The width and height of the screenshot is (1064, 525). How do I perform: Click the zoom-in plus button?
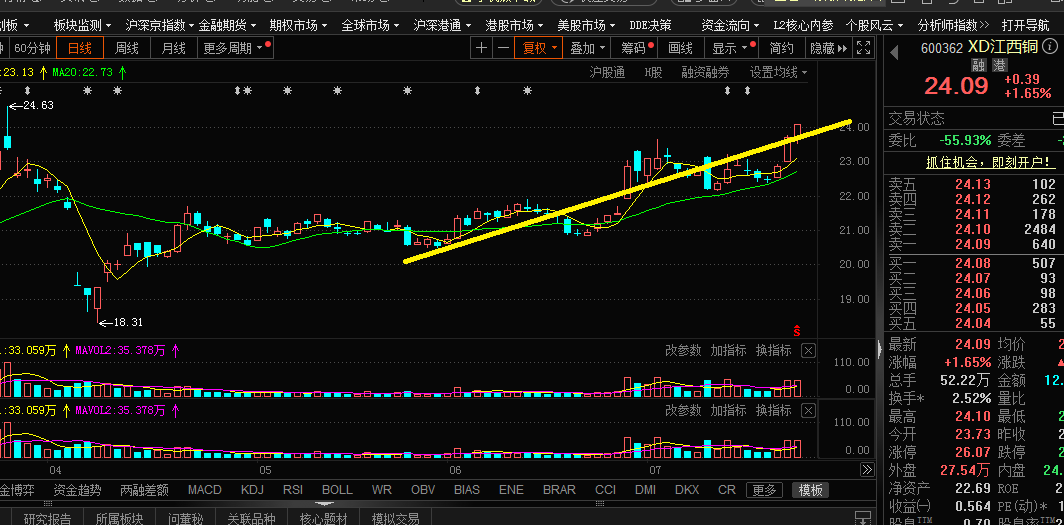[481, 48]
